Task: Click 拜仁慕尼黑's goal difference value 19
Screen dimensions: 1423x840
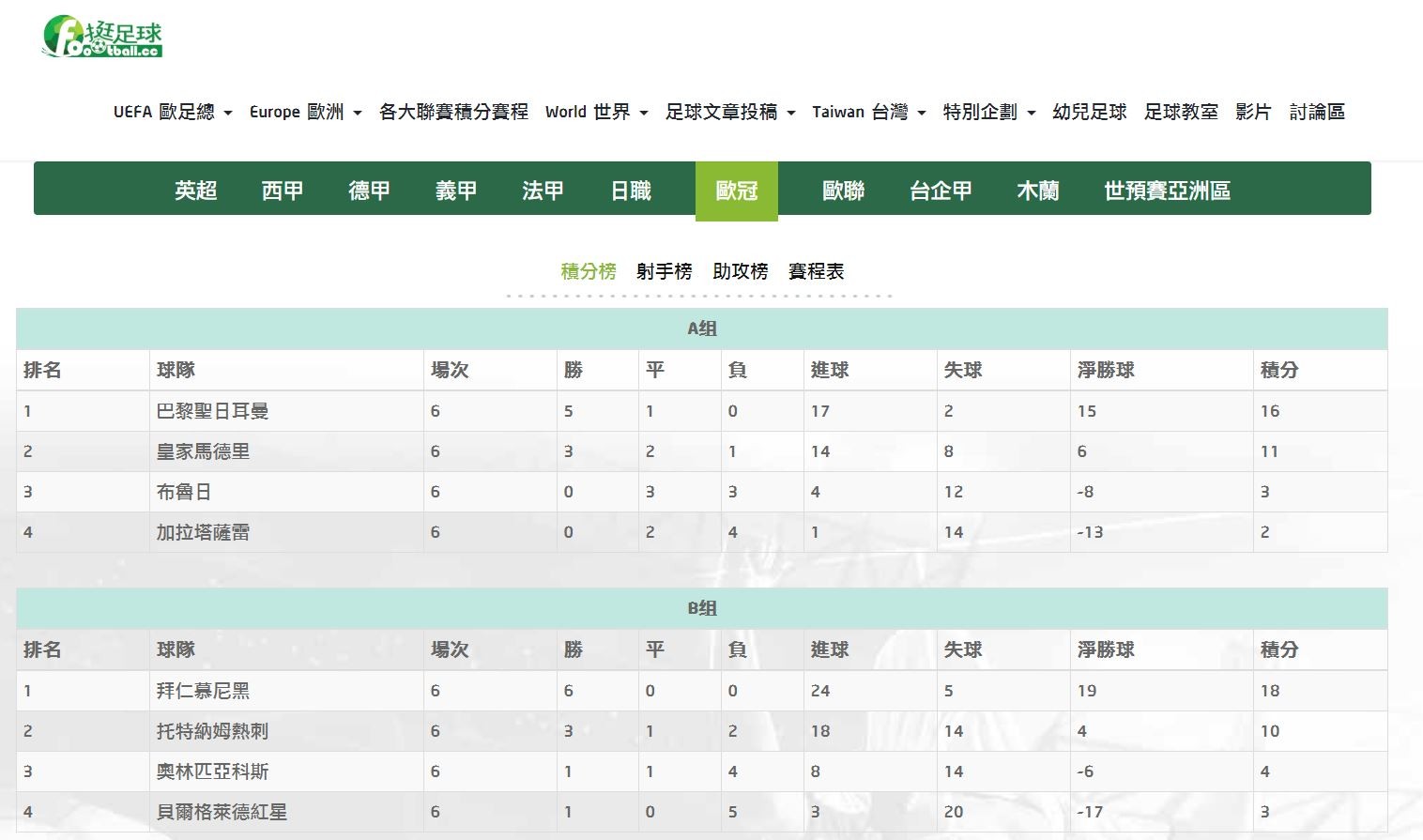Action: point(1087,691)
